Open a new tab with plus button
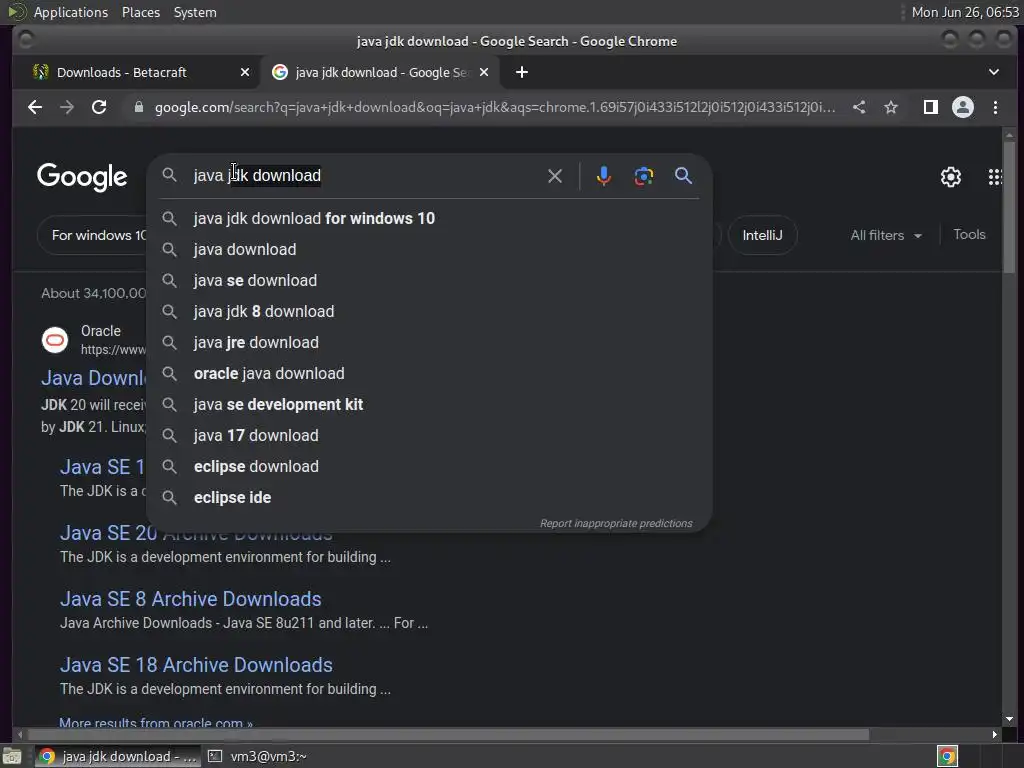1024x768 pixels. (x=521, y=72)
